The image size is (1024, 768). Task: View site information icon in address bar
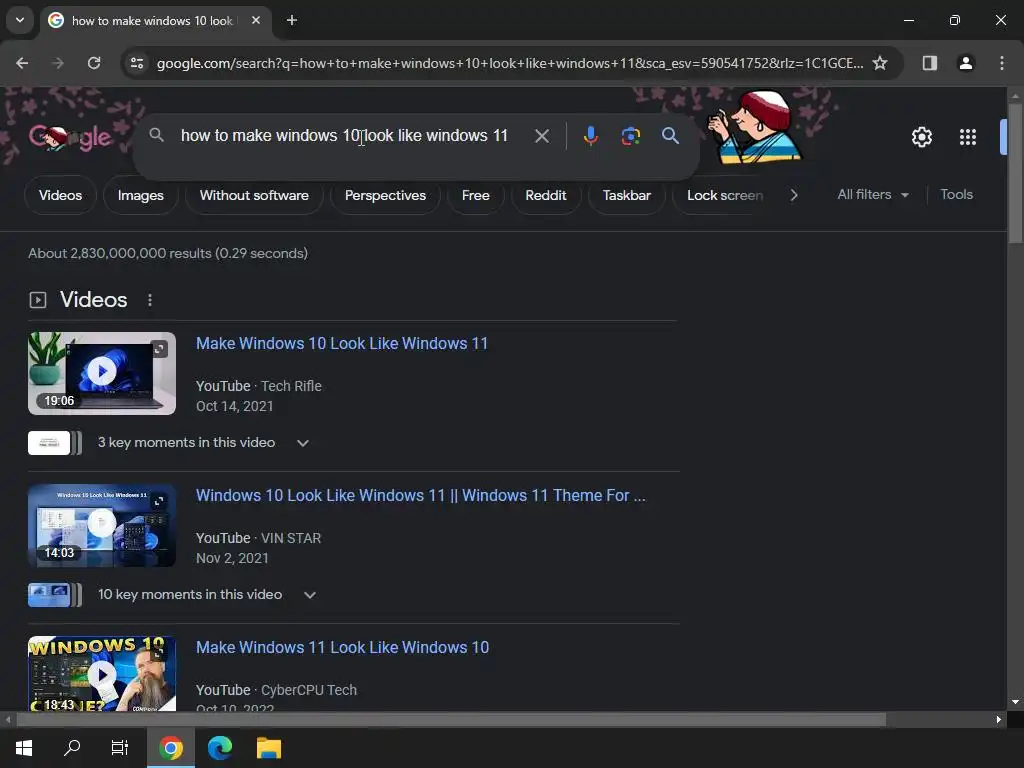[137, 63]
